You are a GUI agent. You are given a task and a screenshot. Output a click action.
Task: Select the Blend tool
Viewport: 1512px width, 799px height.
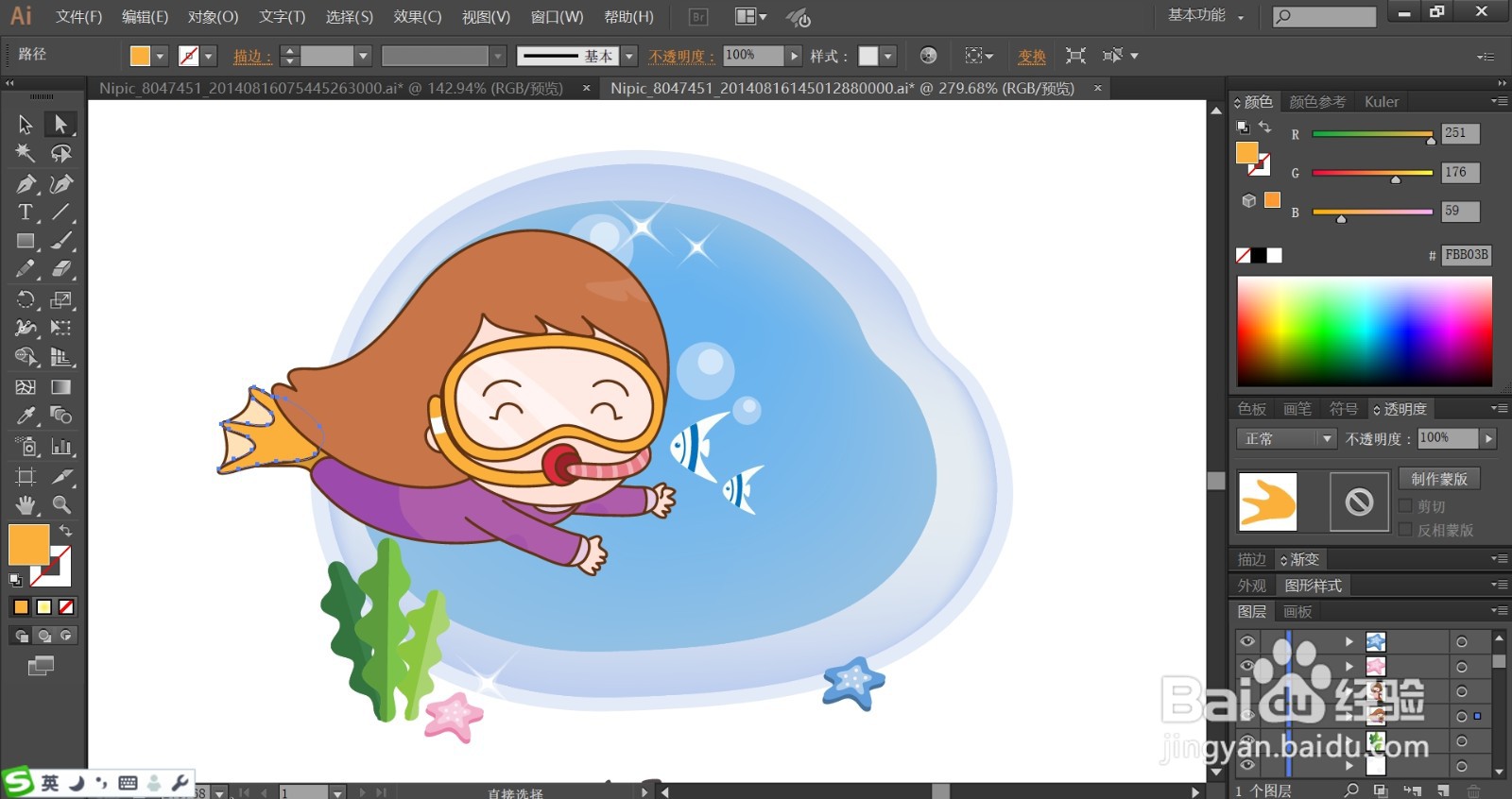pos(60,416)
